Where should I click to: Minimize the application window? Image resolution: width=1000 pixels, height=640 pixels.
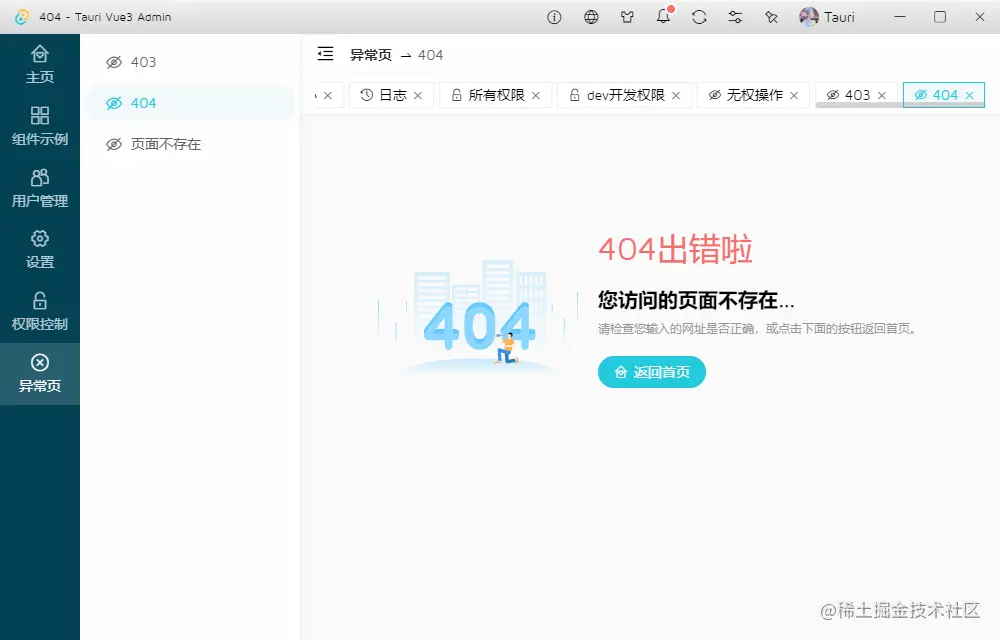pyautogui.click(x=900, y=17)
